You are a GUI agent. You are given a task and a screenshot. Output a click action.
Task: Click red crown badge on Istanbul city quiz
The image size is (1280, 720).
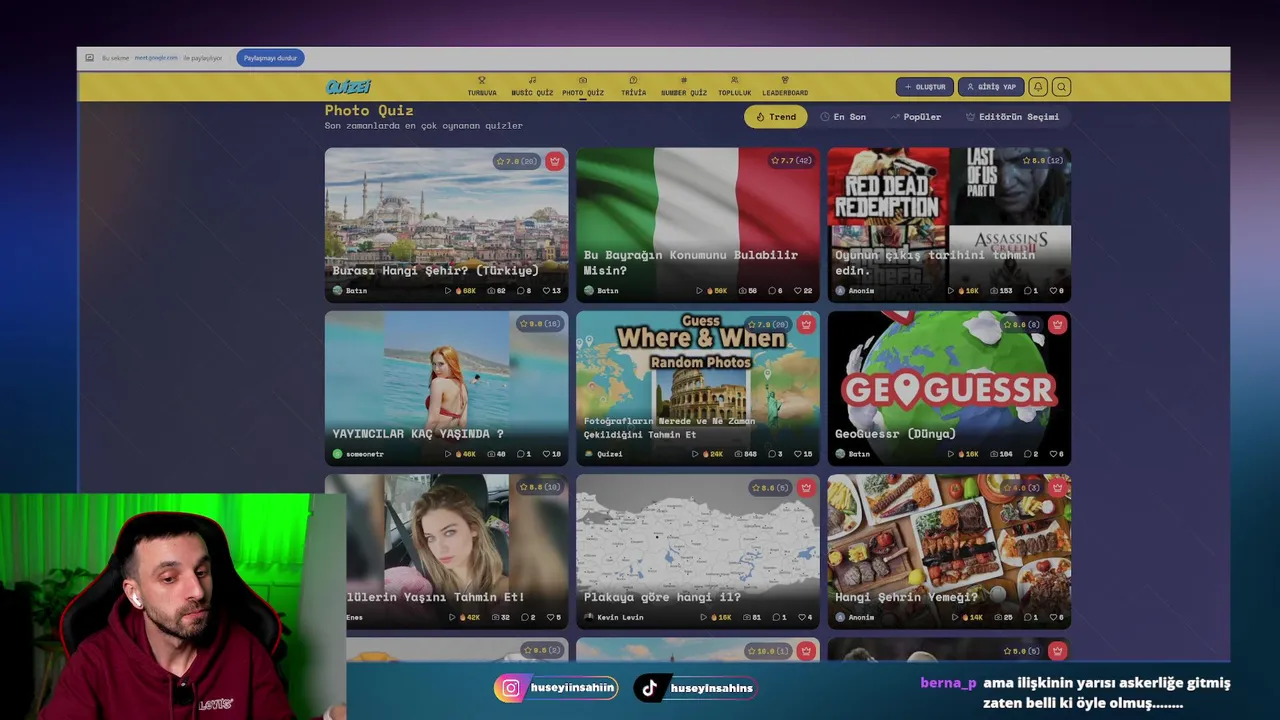(555, 161)
